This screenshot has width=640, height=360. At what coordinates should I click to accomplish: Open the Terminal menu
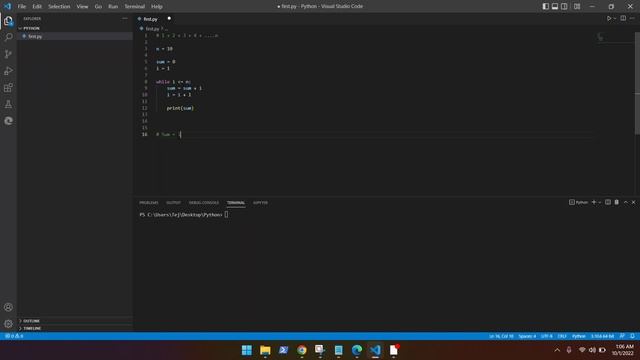coord(135,7)
